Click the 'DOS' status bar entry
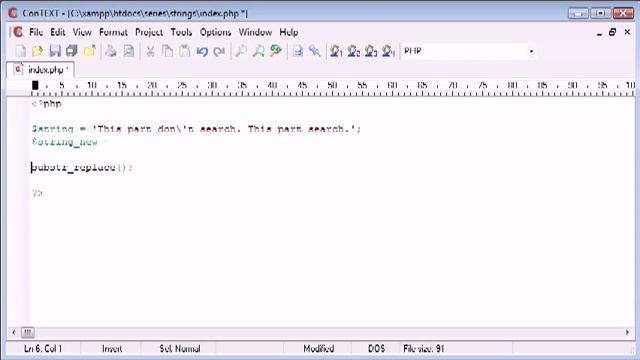The image size is (640, 360). 376,349
